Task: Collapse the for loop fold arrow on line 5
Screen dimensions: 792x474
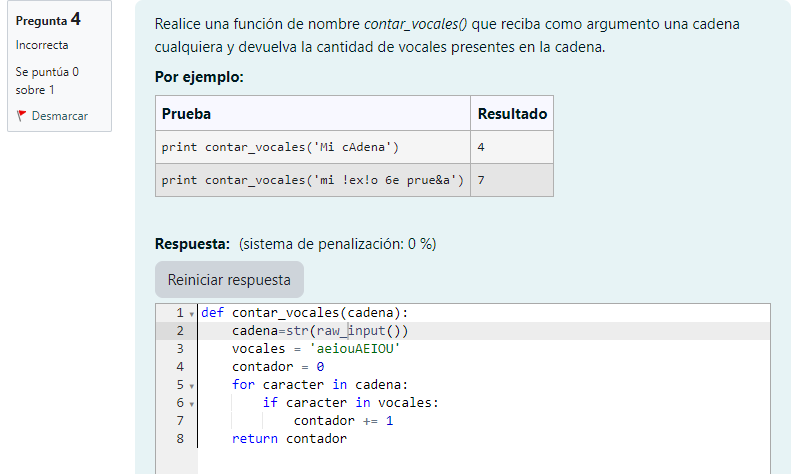Action: pos(191,385)
